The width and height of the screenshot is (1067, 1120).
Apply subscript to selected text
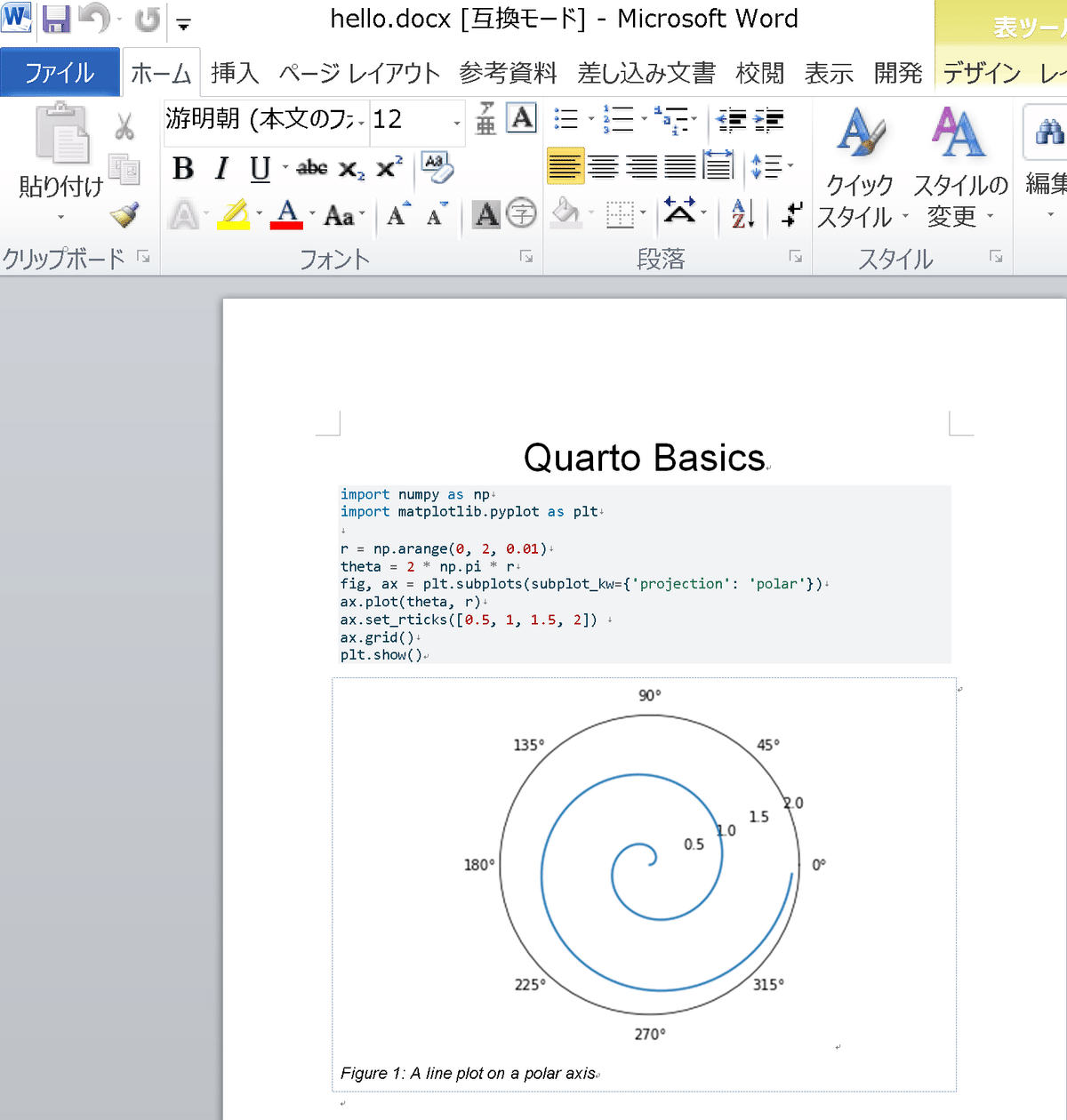click(352, 170)
